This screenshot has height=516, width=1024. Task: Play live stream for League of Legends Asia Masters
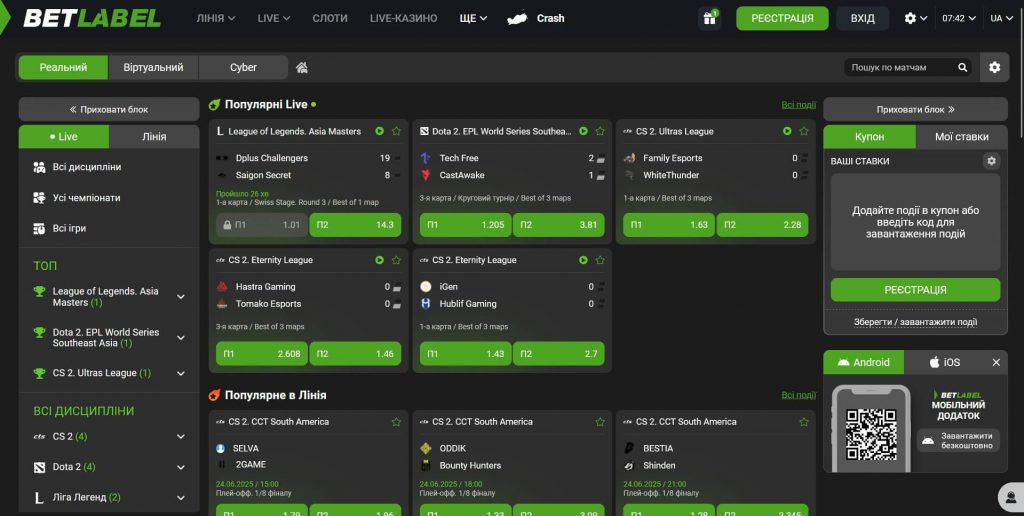(379, 131)
